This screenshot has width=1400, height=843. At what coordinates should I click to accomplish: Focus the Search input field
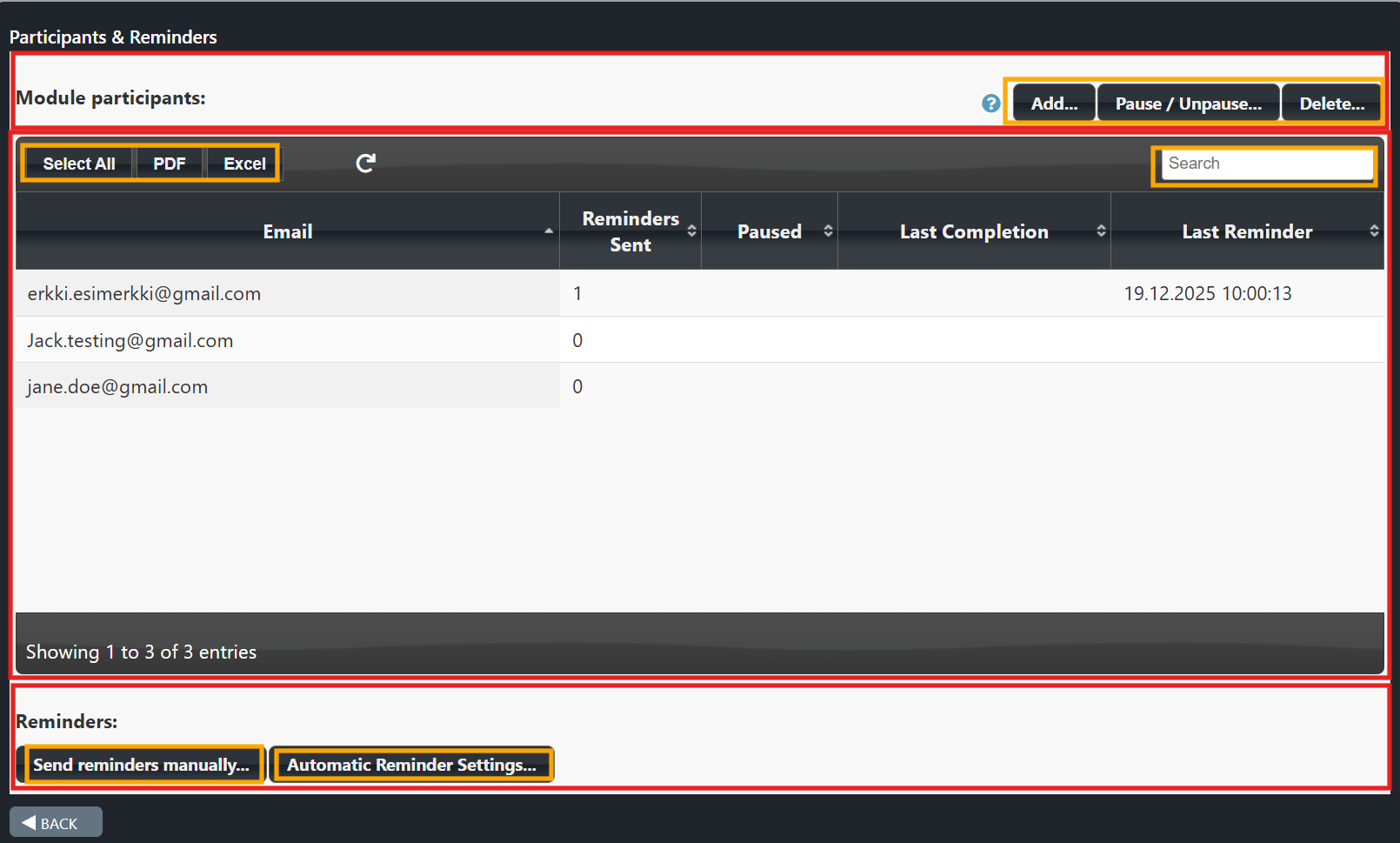click(1266, 164)
